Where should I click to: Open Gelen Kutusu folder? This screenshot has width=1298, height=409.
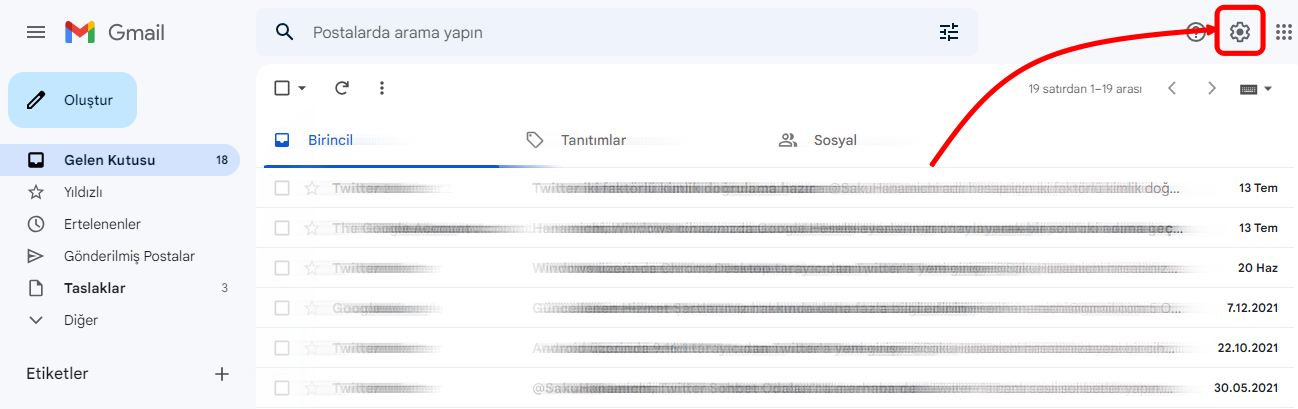click(119, 160)
